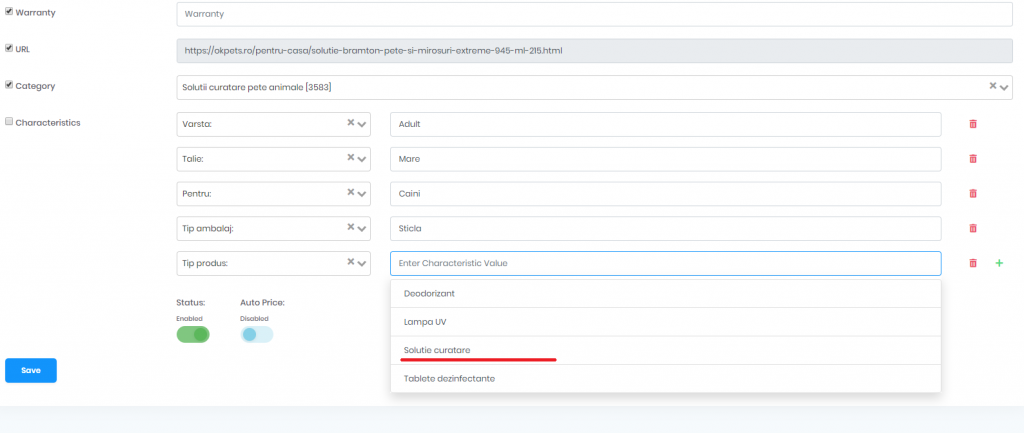Delete the Tip ambalaj row
1024x433 pixels.
pos(972,228)
